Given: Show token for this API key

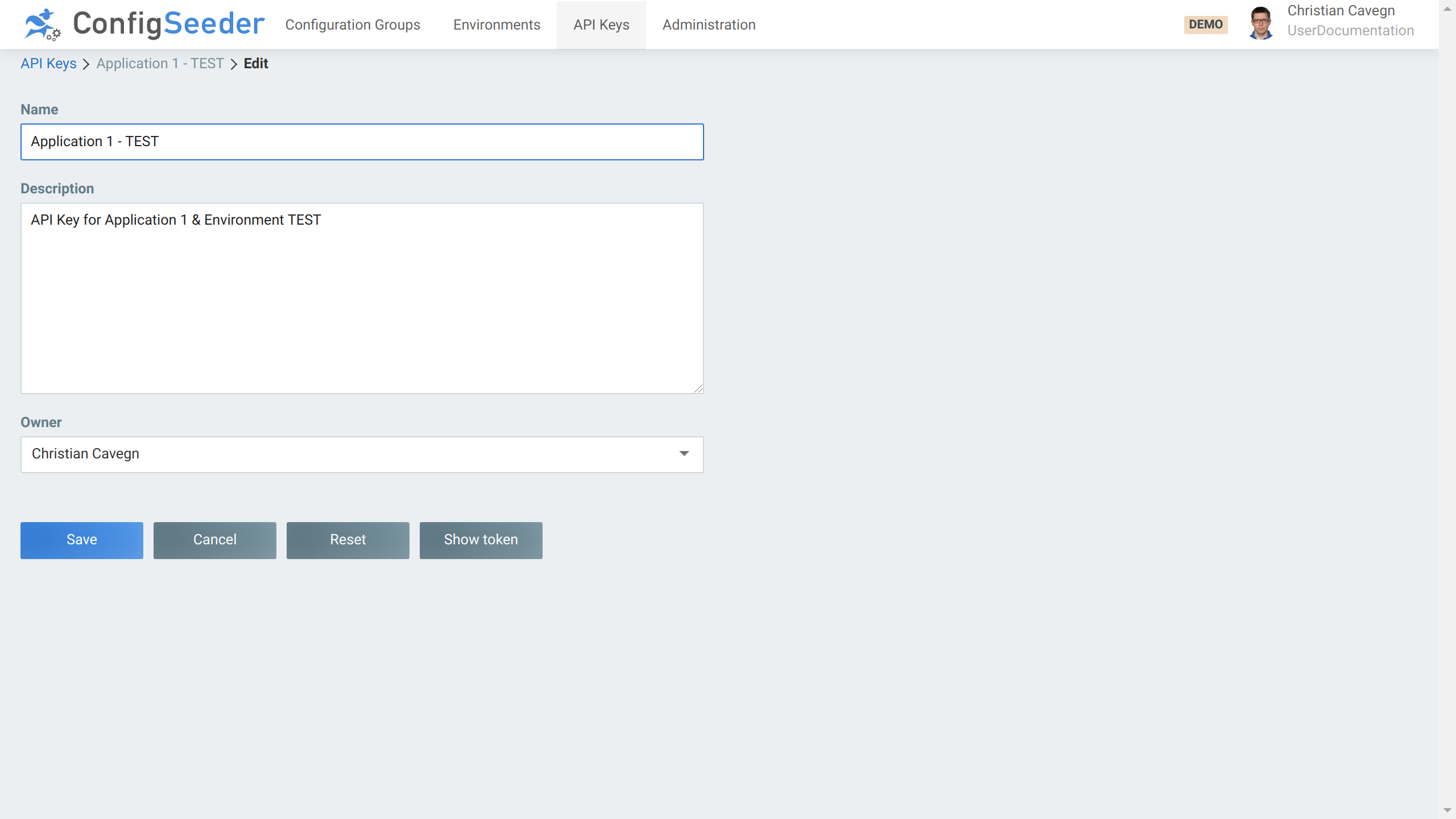Looking at the screenshot, I should pyautogui.click(x=480, y=540).
